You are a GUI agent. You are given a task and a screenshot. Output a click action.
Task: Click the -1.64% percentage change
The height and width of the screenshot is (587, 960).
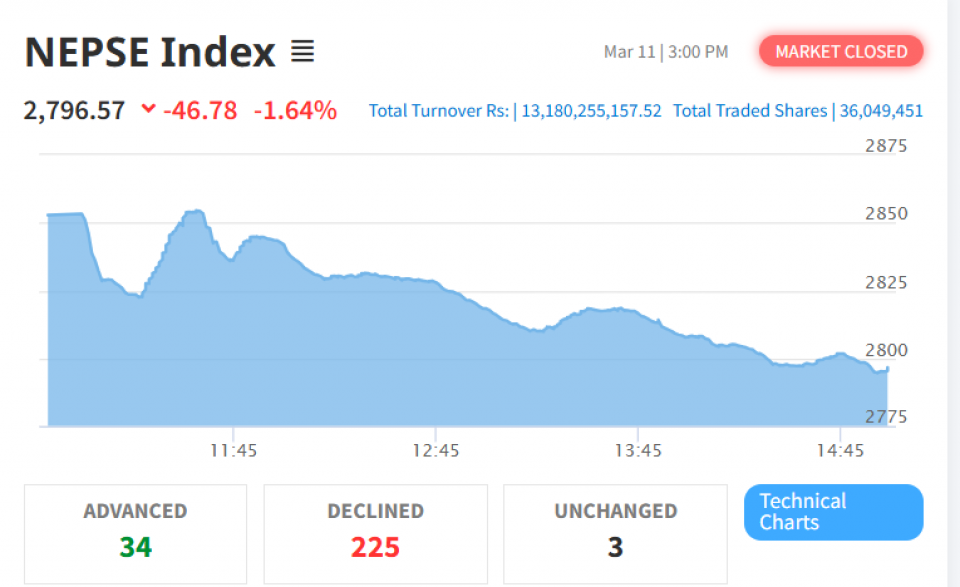295,110
